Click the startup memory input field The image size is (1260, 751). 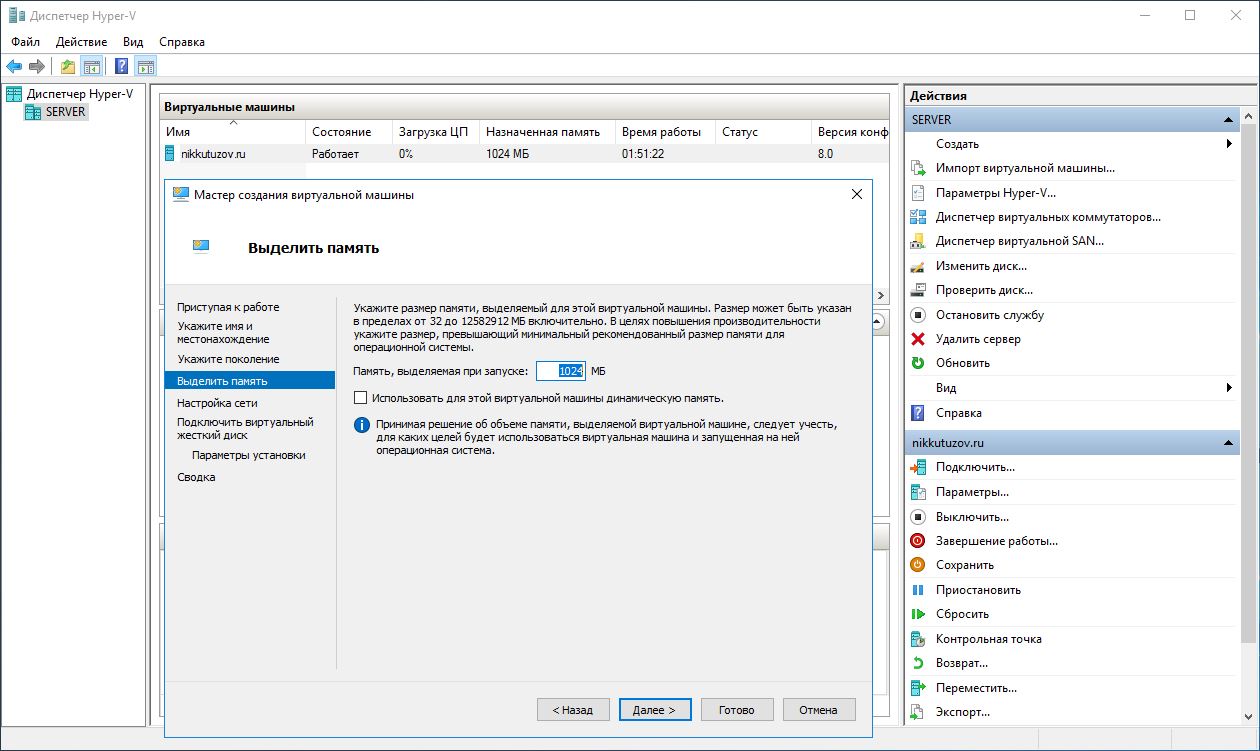point(560,371)
